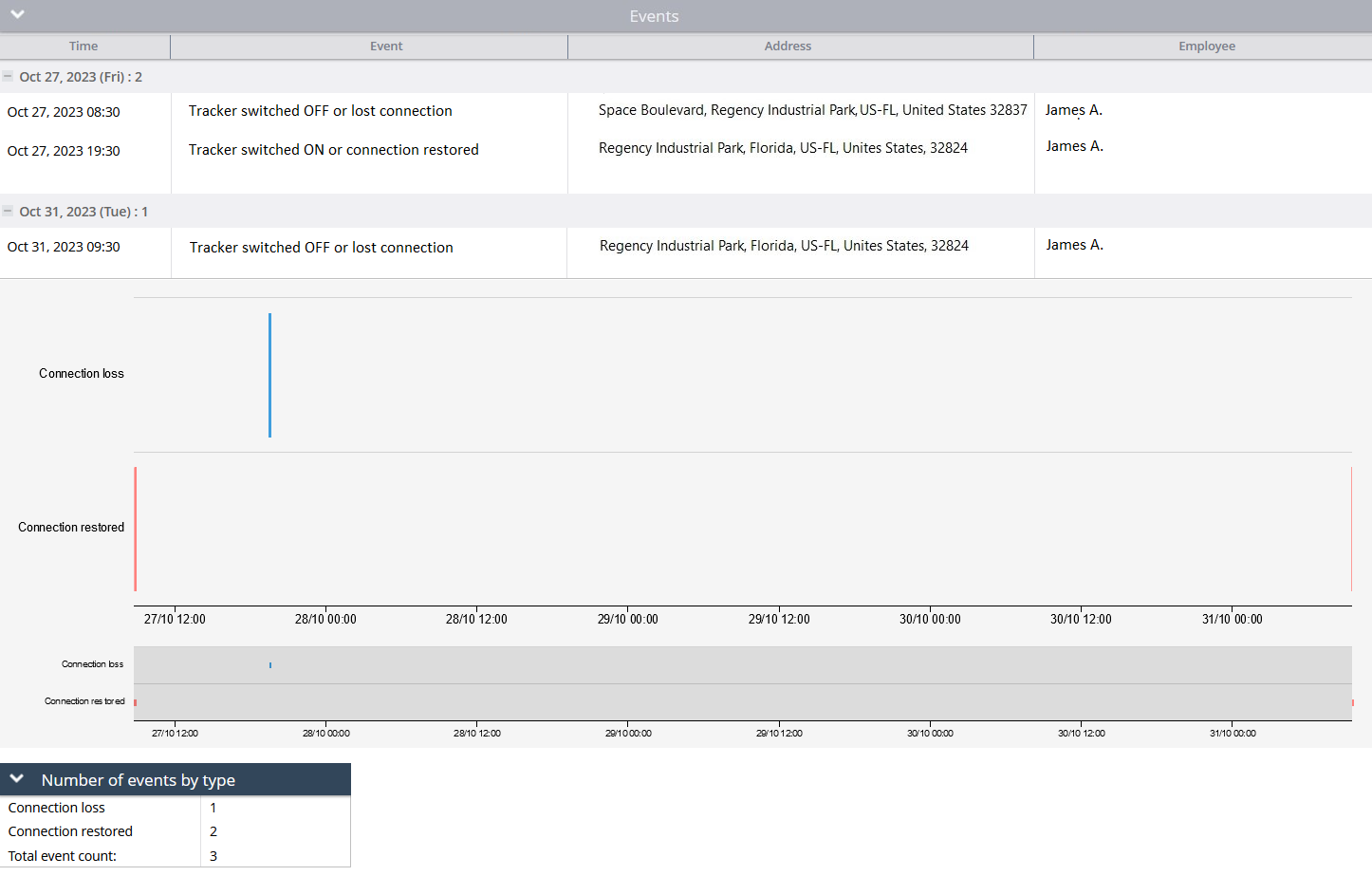This screenshot has width=1372, height=876.
Task: Click the blue Connection loss marker on chart
Action: pos(269,375)
